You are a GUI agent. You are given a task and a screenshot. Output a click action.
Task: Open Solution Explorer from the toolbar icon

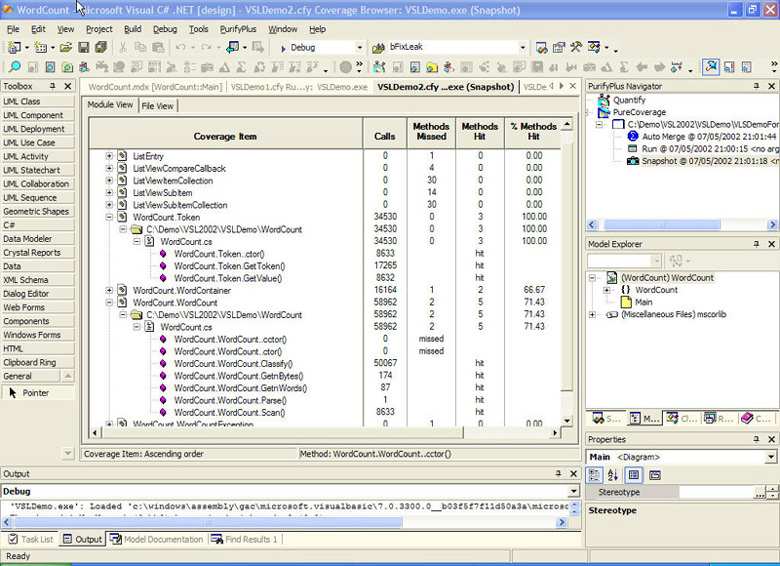(542, 48)
